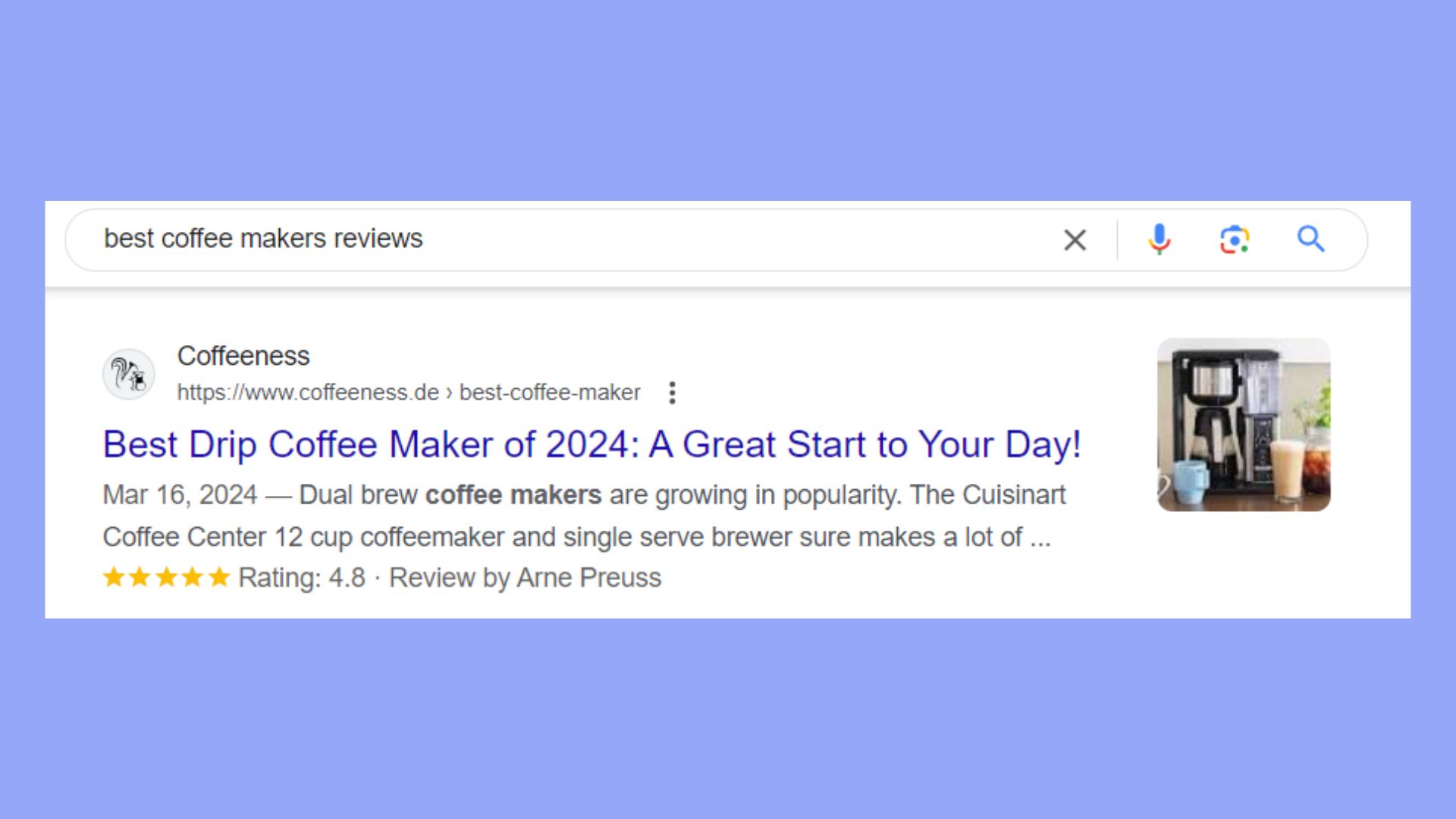
Task: Select the Coffeeness site name
Action: coord(243,356)
